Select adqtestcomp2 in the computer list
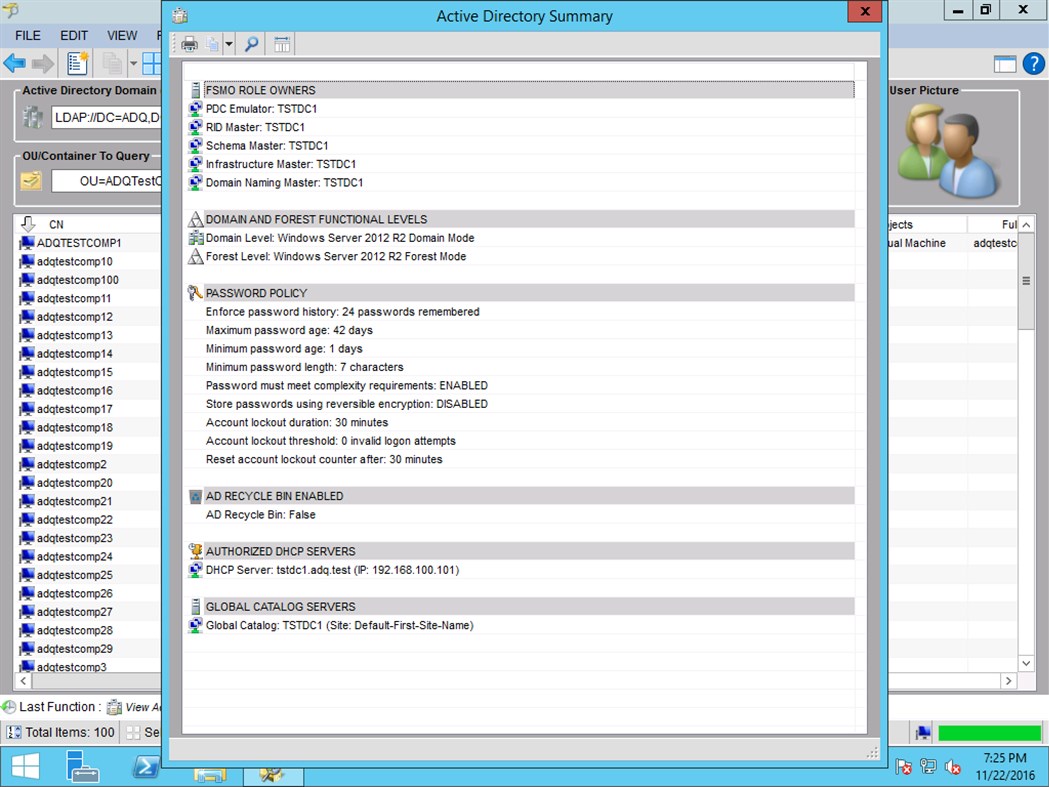The height and width of the screenshot is (787, 1049). [72, 464]
